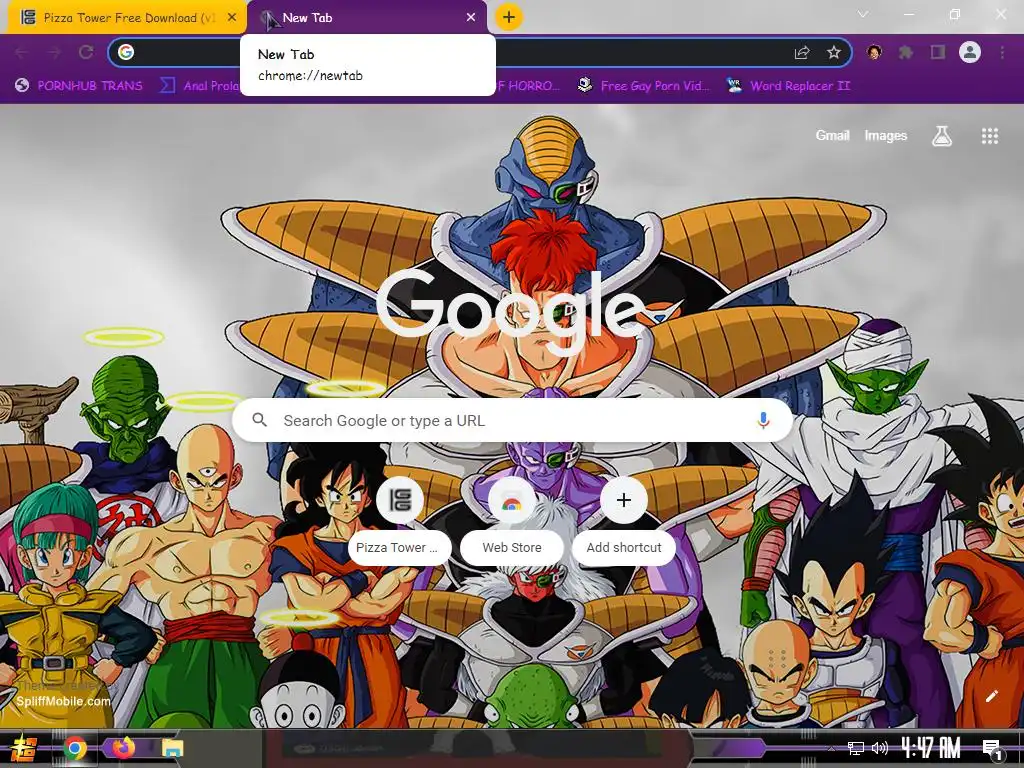Open the volume control in system tray
Image resolution: width=1024 pixels, height=768 pixels.
(x=880, y=748)
